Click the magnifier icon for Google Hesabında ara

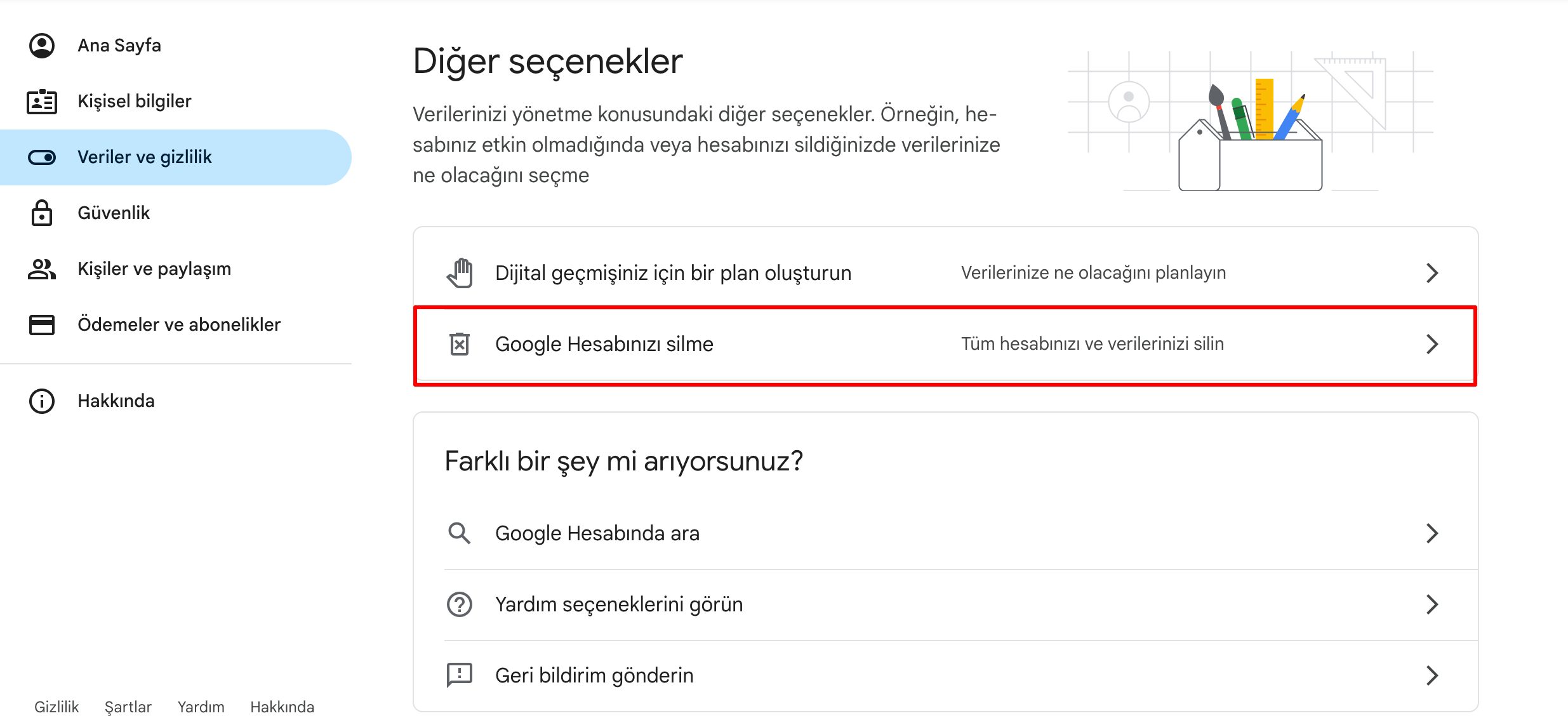pos(460,533)
